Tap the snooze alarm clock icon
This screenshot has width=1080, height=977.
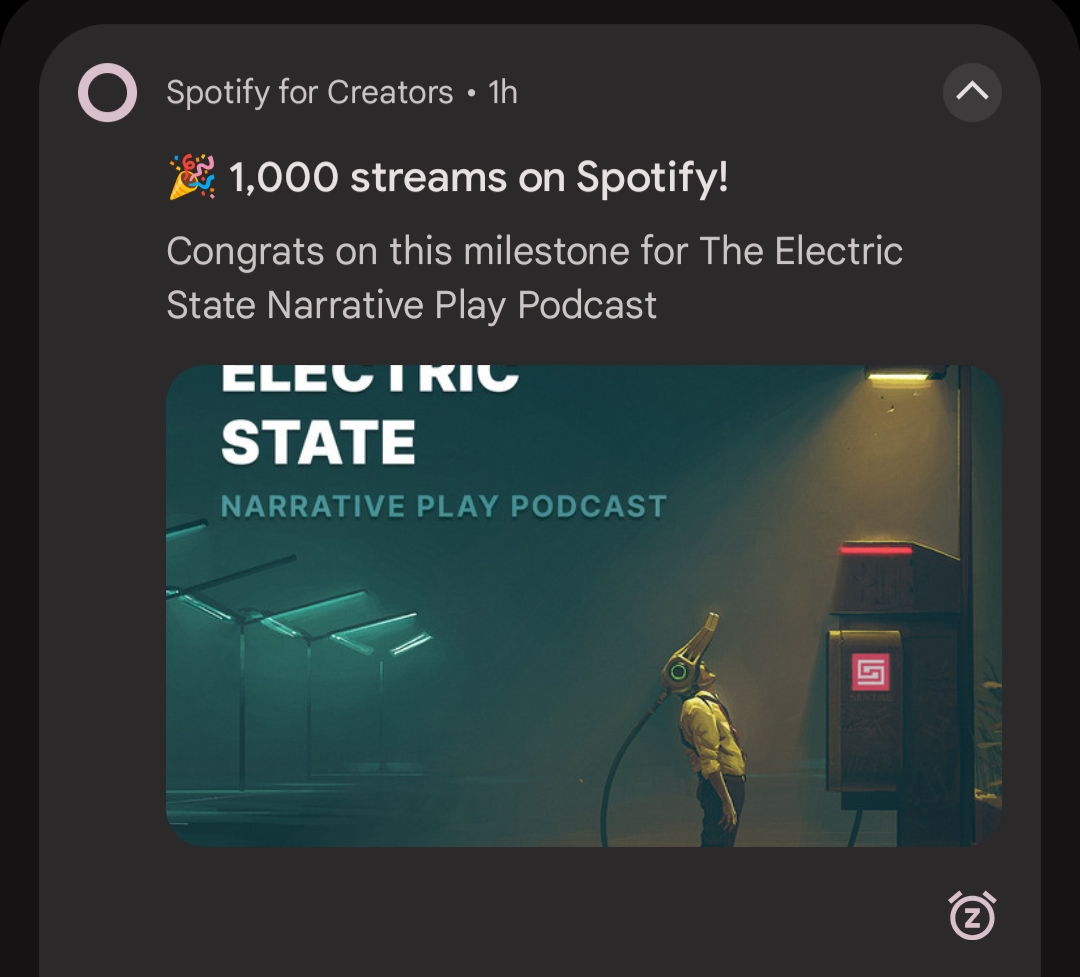pos(973,916)
